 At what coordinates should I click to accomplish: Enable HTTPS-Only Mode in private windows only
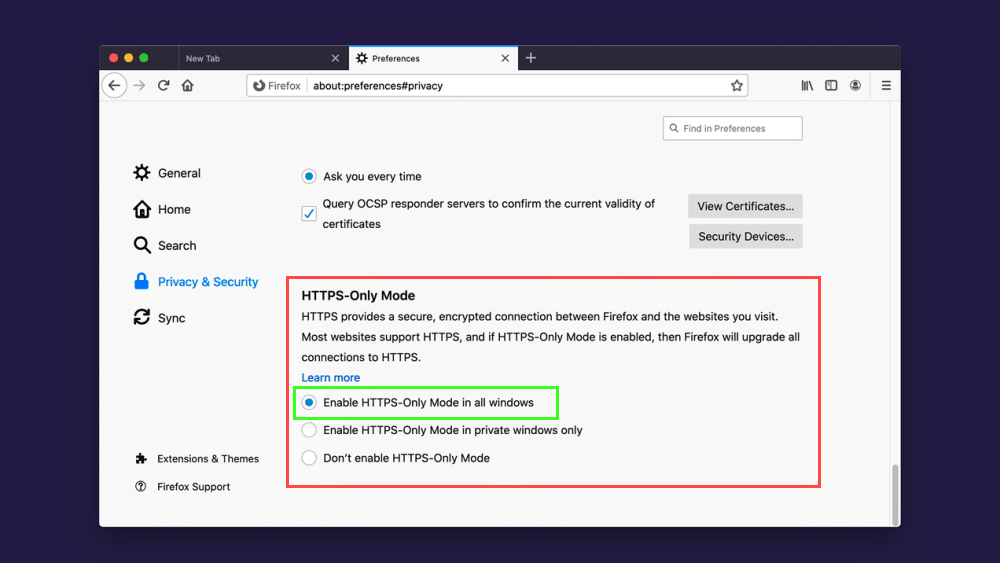(x=309, y=430)
